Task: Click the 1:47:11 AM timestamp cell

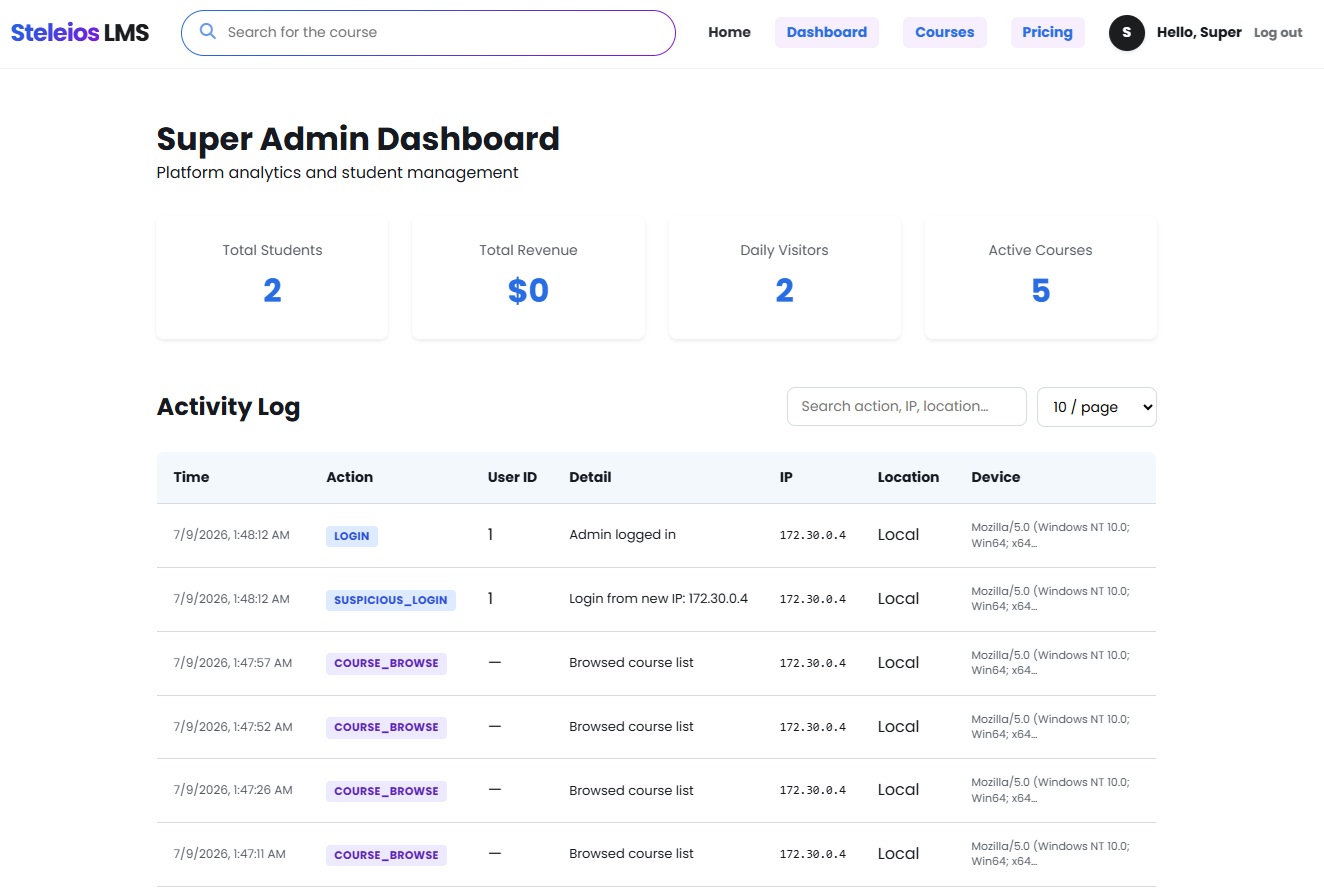Action: (229, 854)
